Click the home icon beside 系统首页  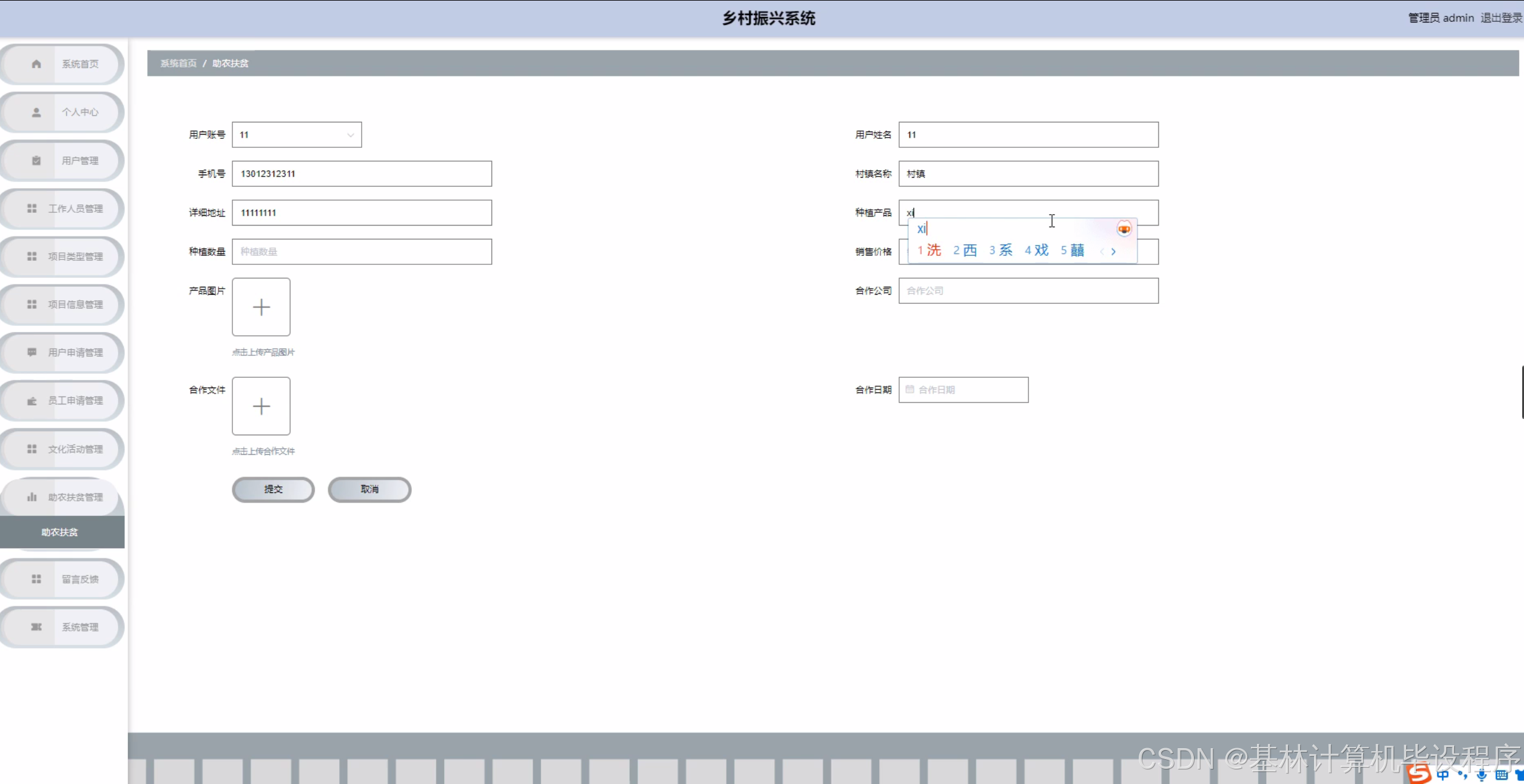[x=36, y=64]
